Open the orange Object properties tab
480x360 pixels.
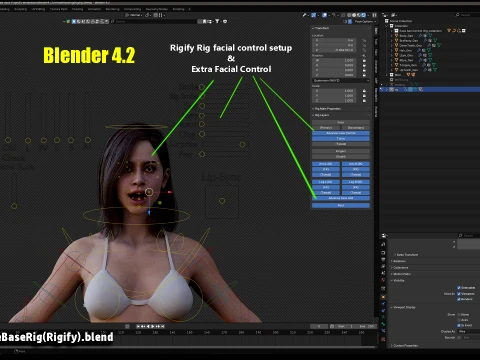(x=383, y=297)
